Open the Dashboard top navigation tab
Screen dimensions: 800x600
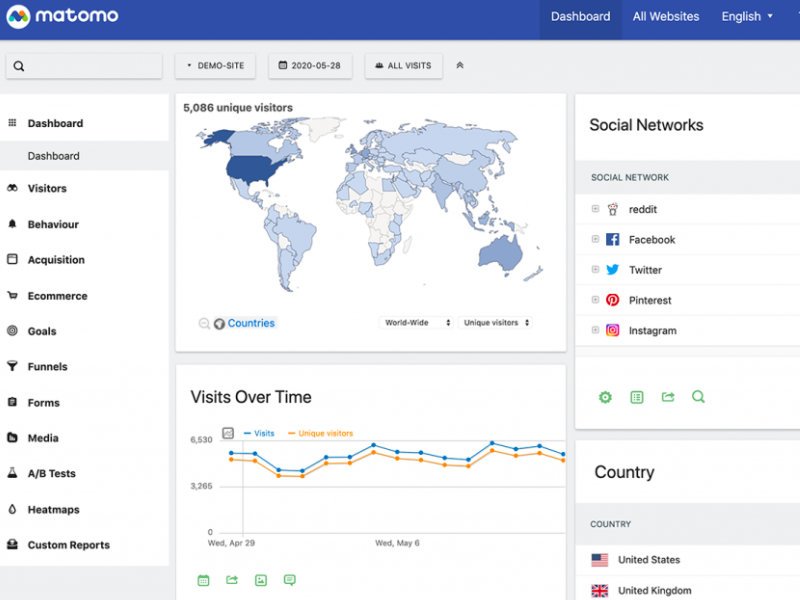coord(581,17)
